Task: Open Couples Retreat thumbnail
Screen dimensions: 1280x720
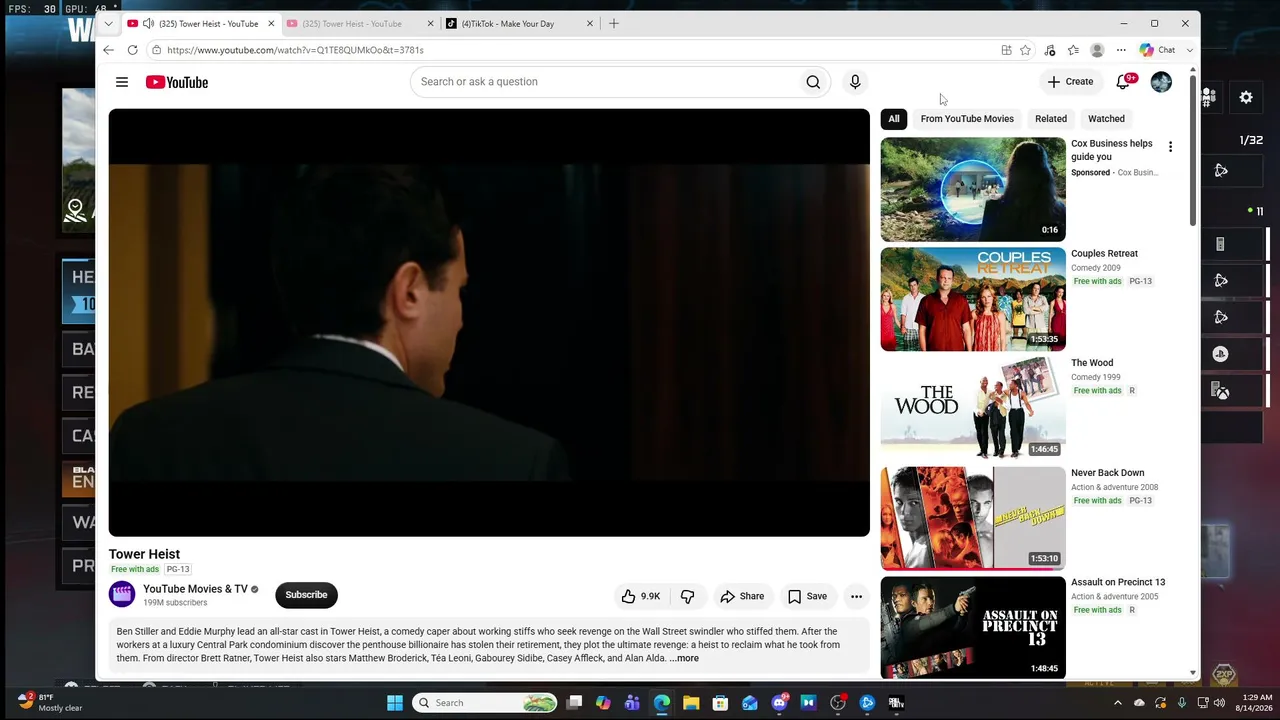Action: (973, 300)
